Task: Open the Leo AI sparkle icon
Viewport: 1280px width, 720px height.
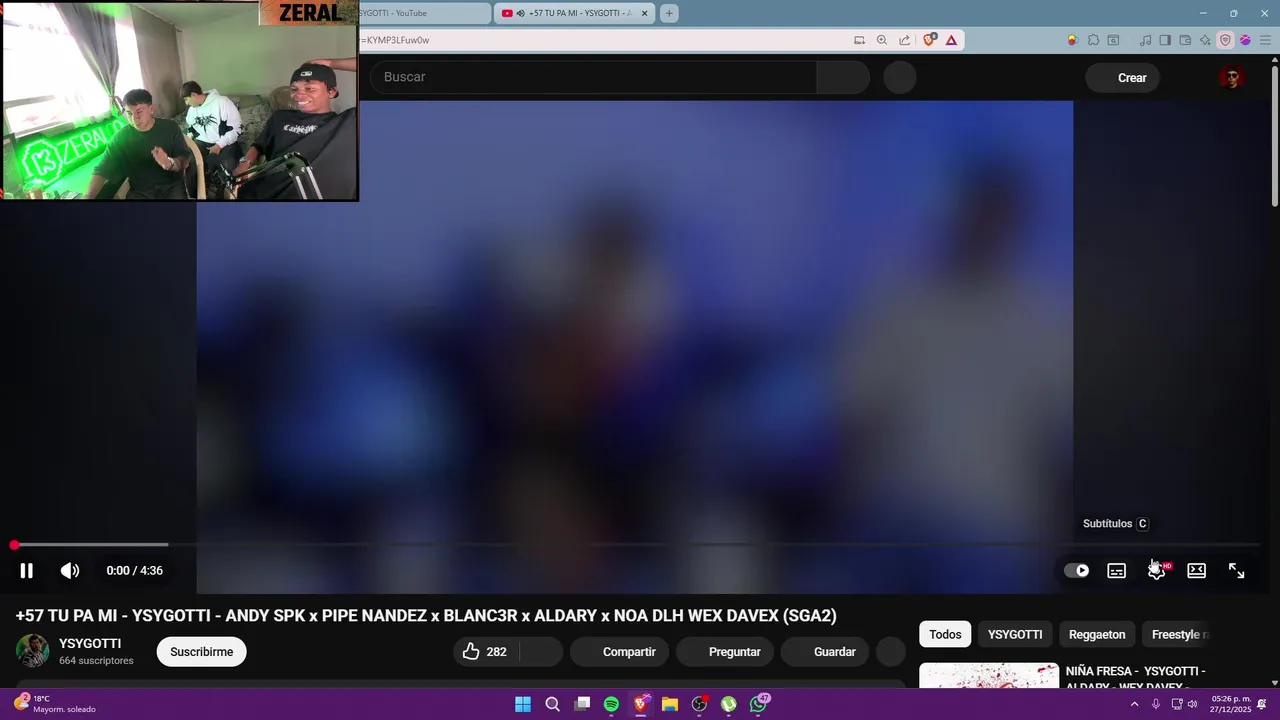Action: [x=1205, y=40]
